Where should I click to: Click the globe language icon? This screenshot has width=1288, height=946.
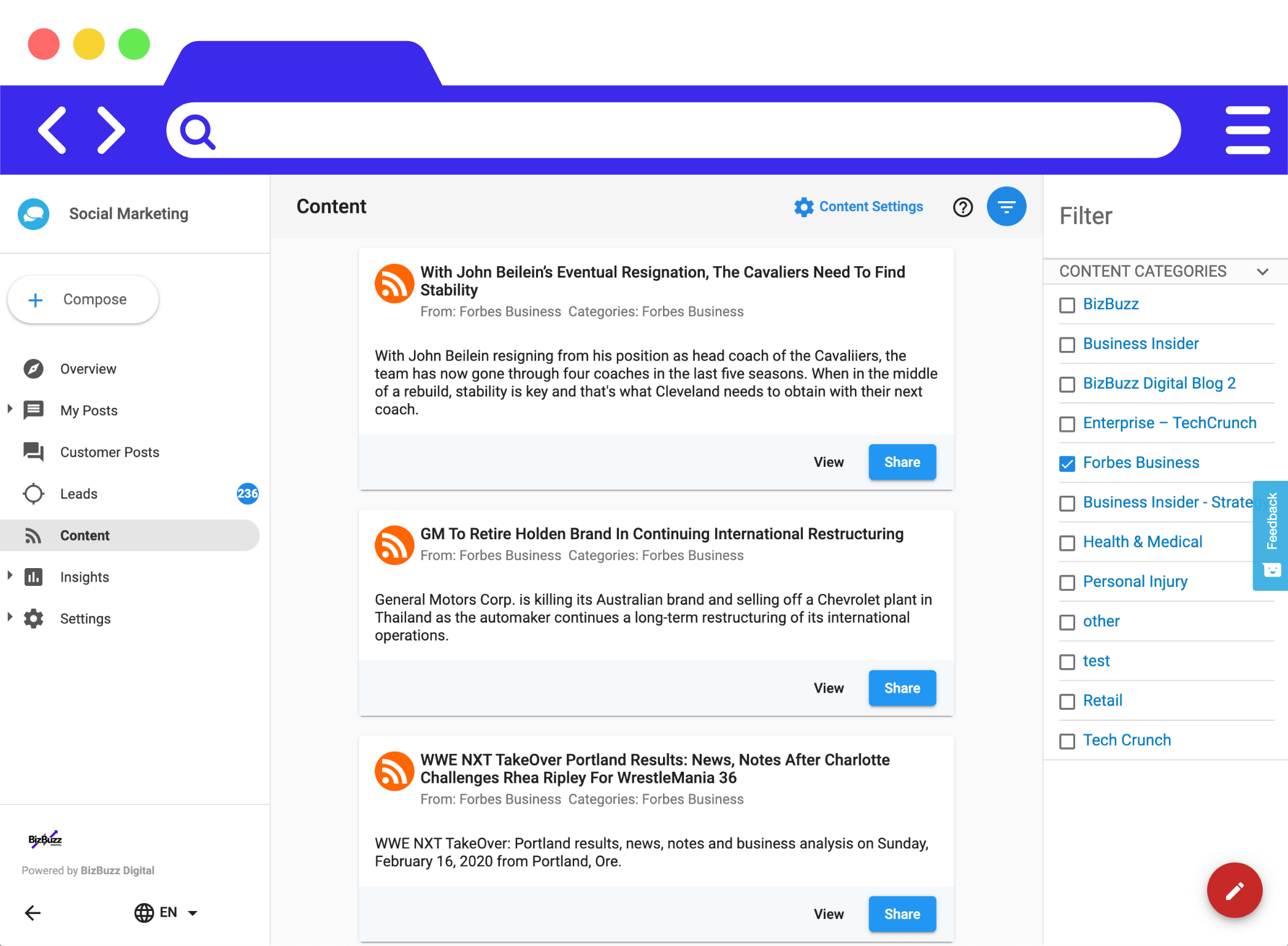[144, 913]
